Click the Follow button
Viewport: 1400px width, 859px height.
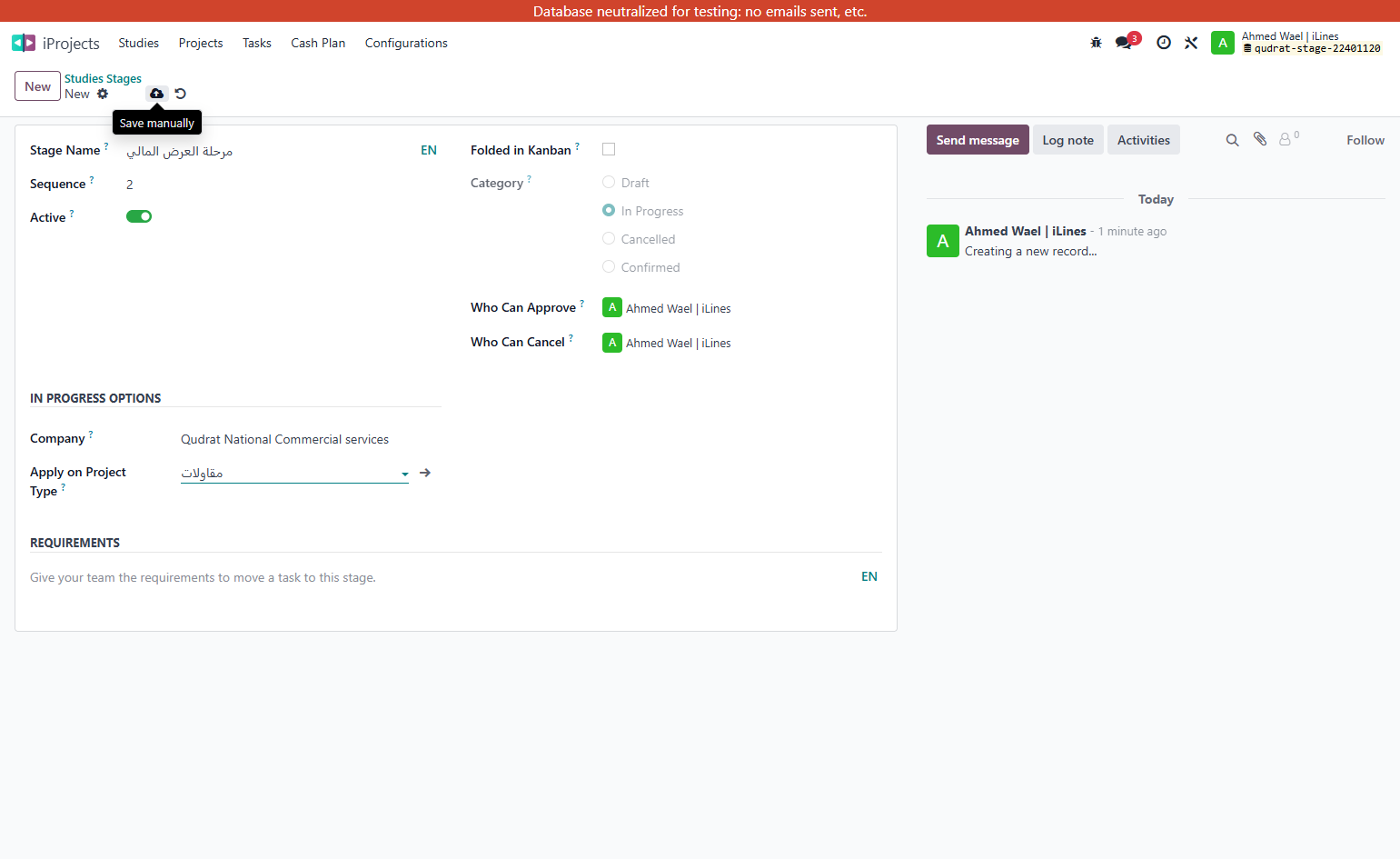pyautogui.click(x=1365, y=140)
